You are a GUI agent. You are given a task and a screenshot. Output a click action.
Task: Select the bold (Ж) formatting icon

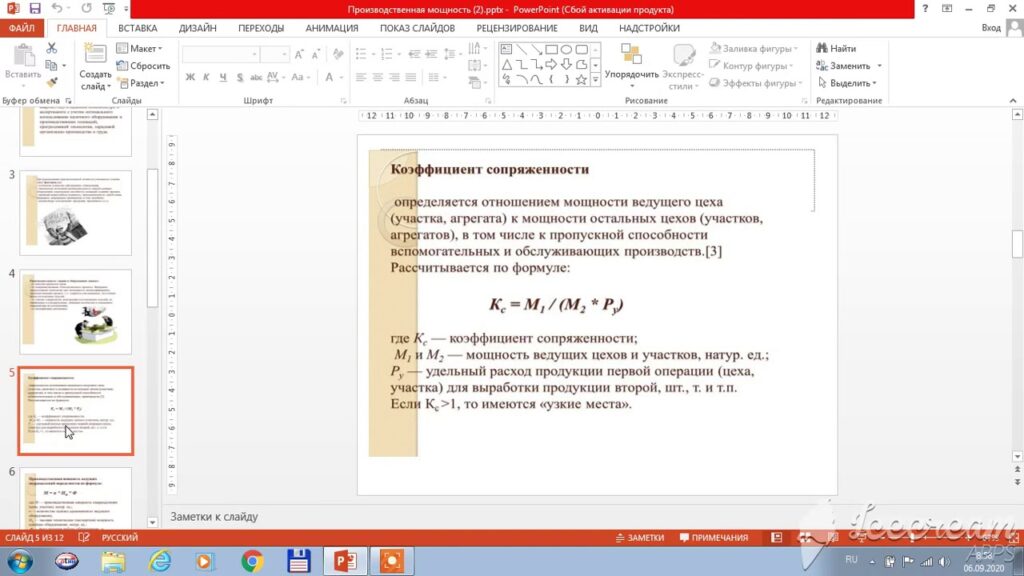(191, 75)
